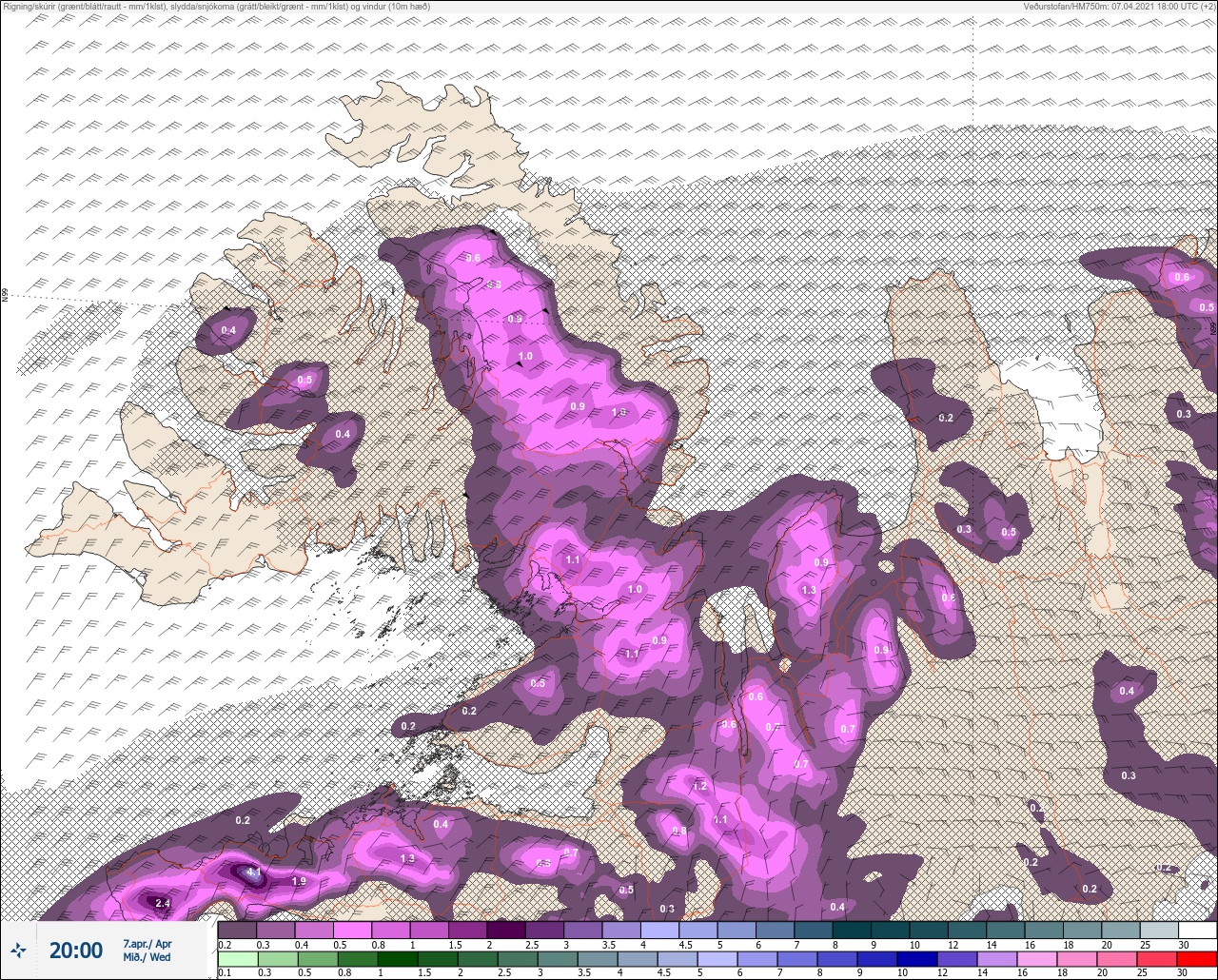The width and height of the screenshot is (1218, 980).
Task: Pick the white legend swatch labeled 30
Action: 1197,930
